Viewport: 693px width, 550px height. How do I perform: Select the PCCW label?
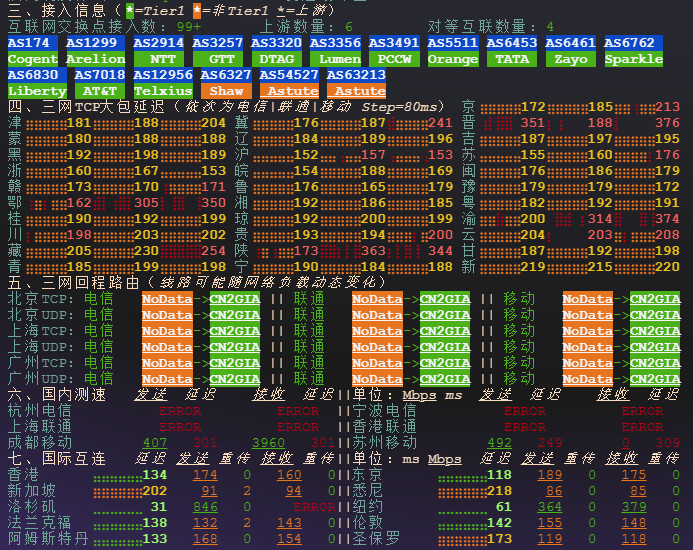point(394,59)
